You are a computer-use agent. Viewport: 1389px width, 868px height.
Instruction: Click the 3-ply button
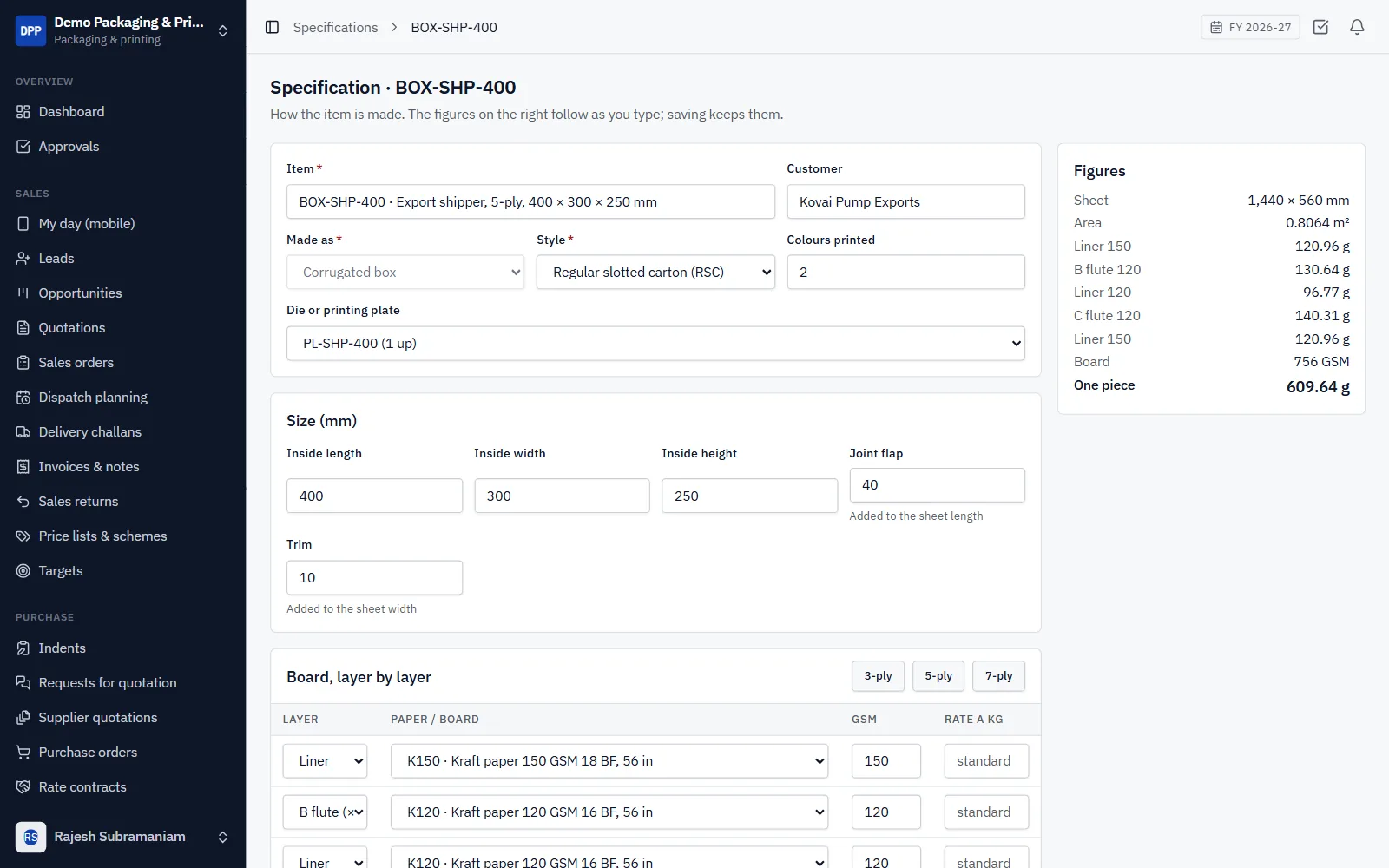point(878,676)
